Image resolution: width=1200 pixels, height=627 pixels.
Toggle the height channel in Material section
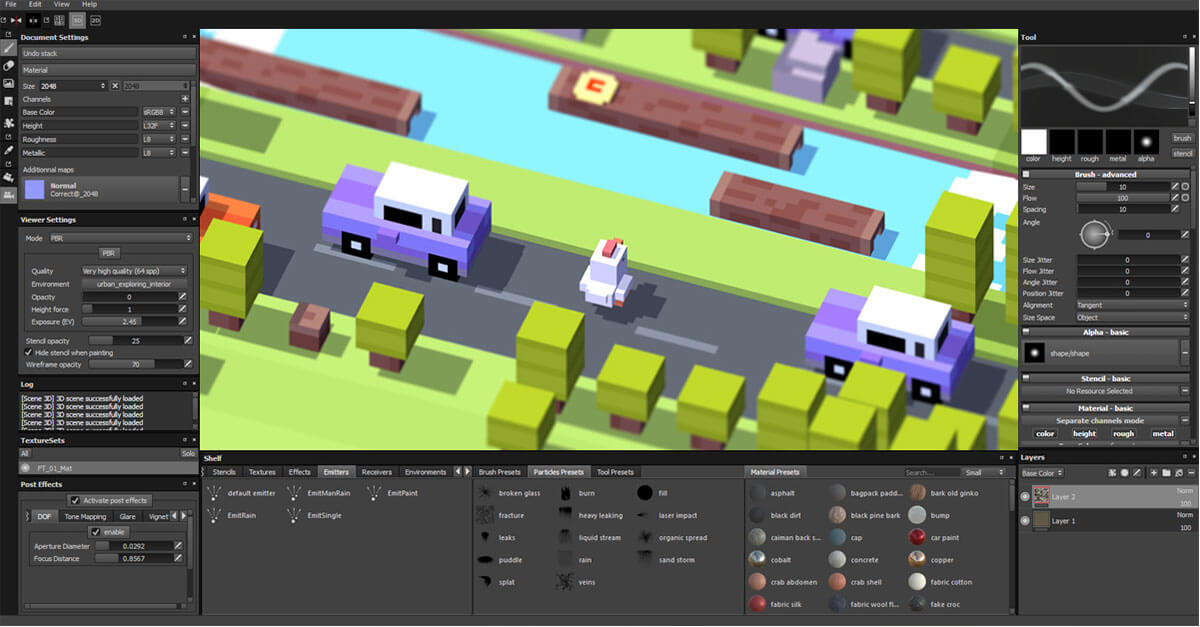(1084, 434)
